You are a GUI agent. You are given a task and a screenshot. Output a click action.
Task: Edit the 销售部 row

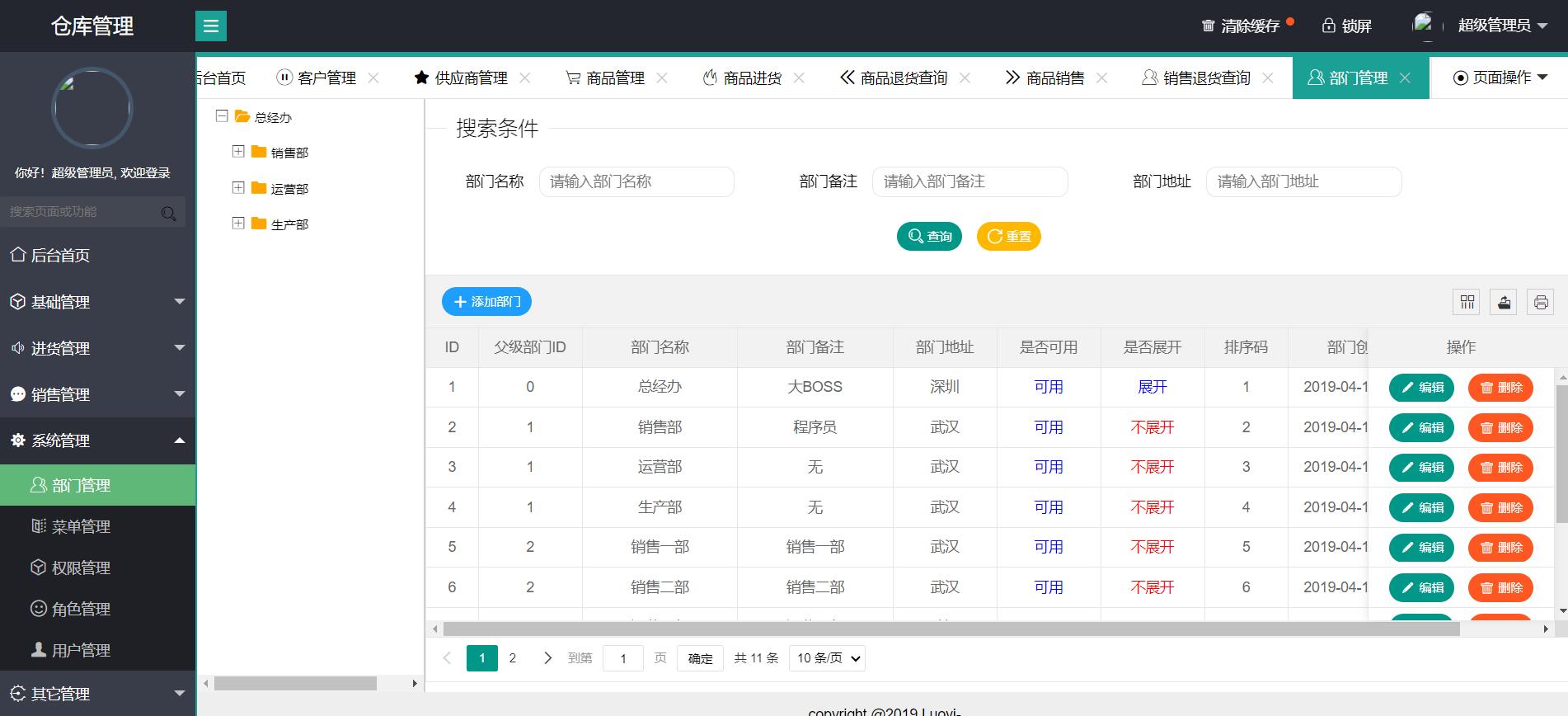[x=1421, y=428]
